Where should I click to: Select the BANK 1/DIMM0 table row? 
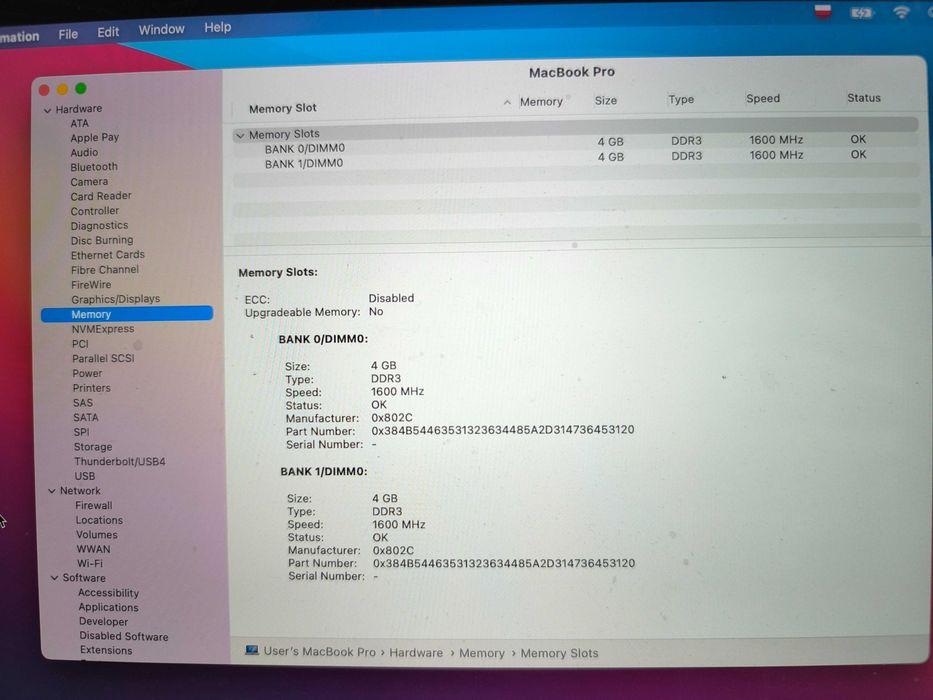point(574,160)
